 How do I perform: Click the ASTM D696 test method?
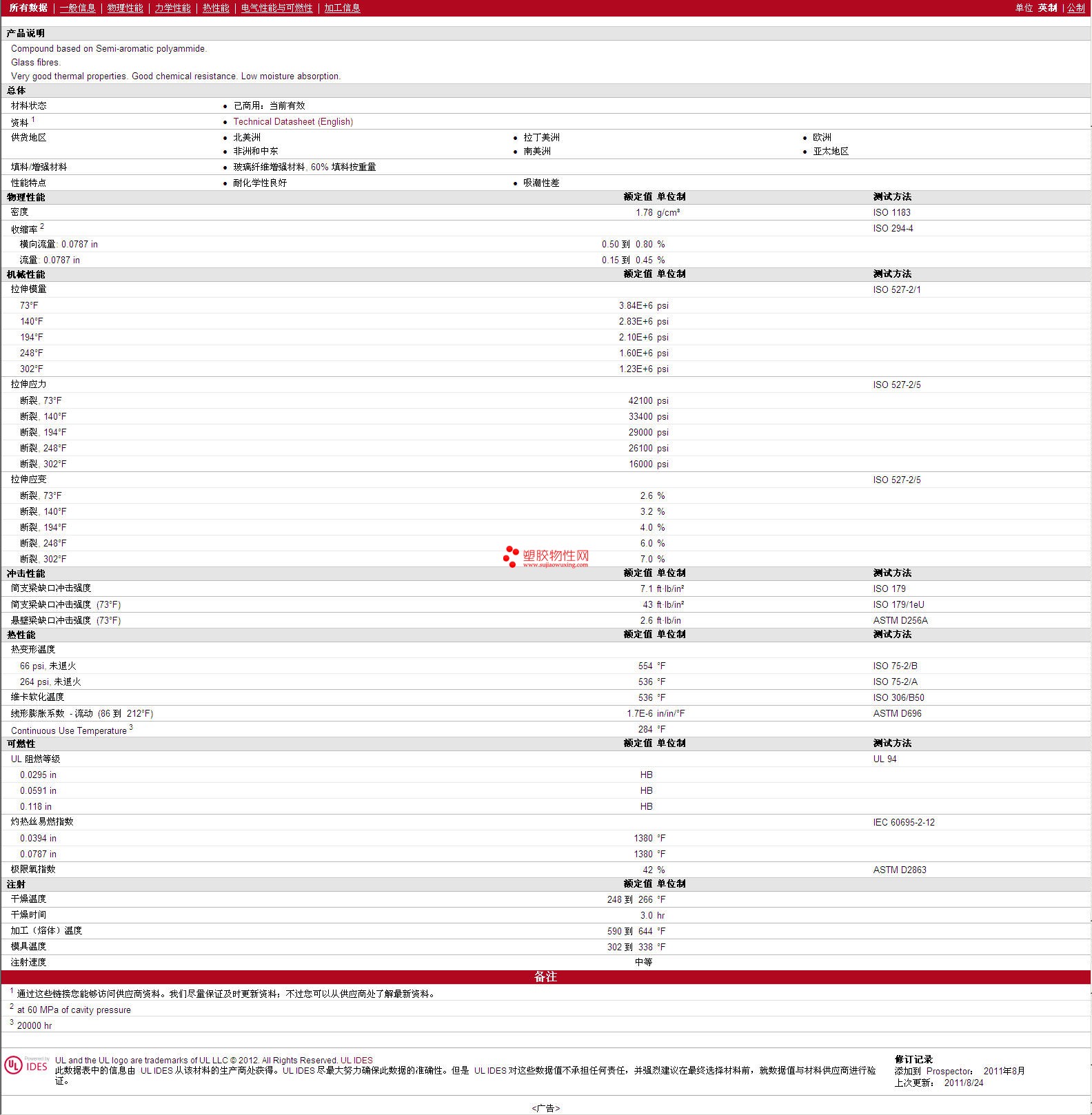897,713
